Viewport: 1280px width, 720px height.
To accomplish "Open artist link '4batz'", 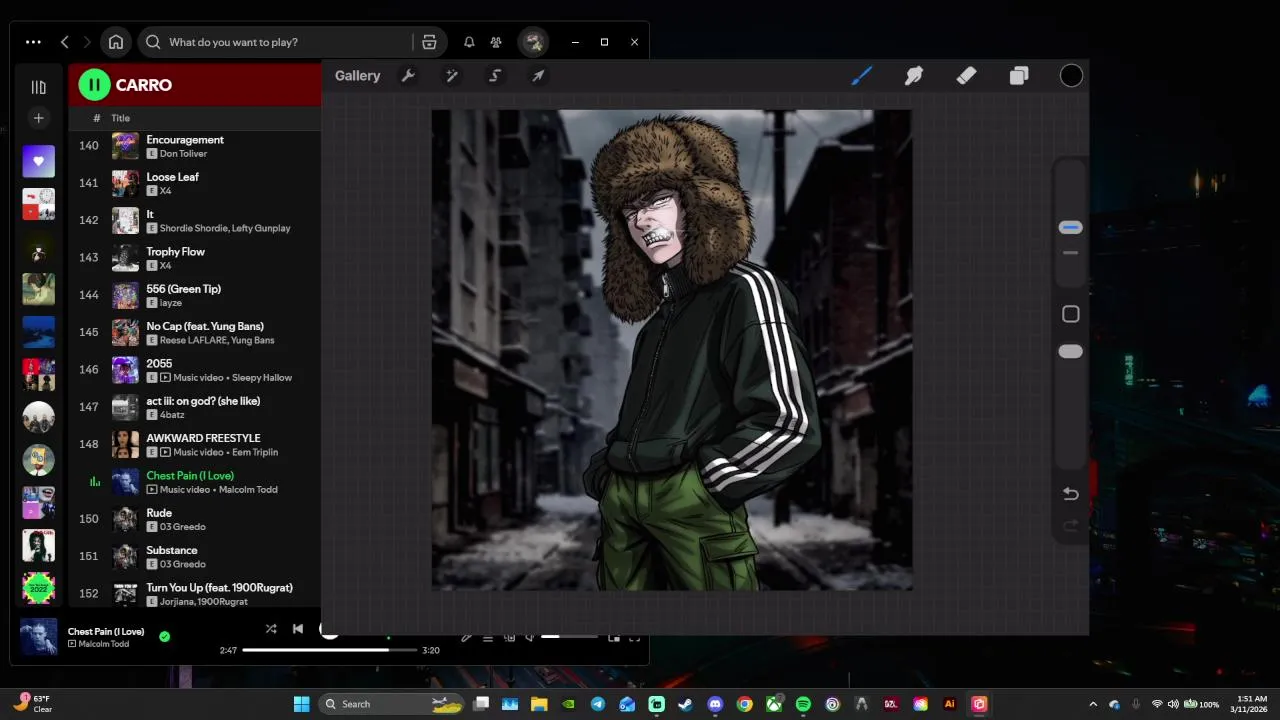I will click(172, 415).
